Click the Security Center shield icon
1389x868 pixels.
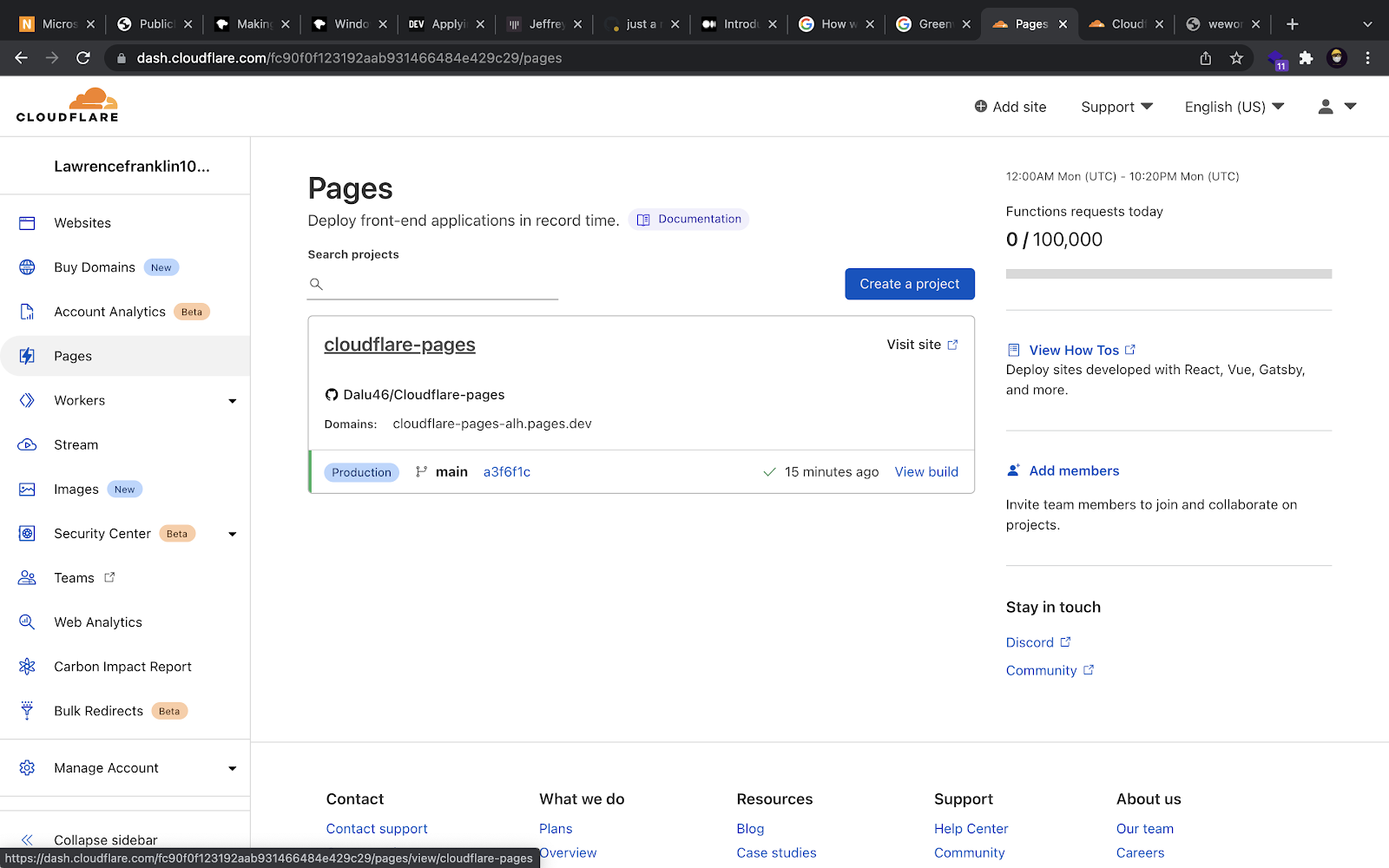[x=27, y=534]
